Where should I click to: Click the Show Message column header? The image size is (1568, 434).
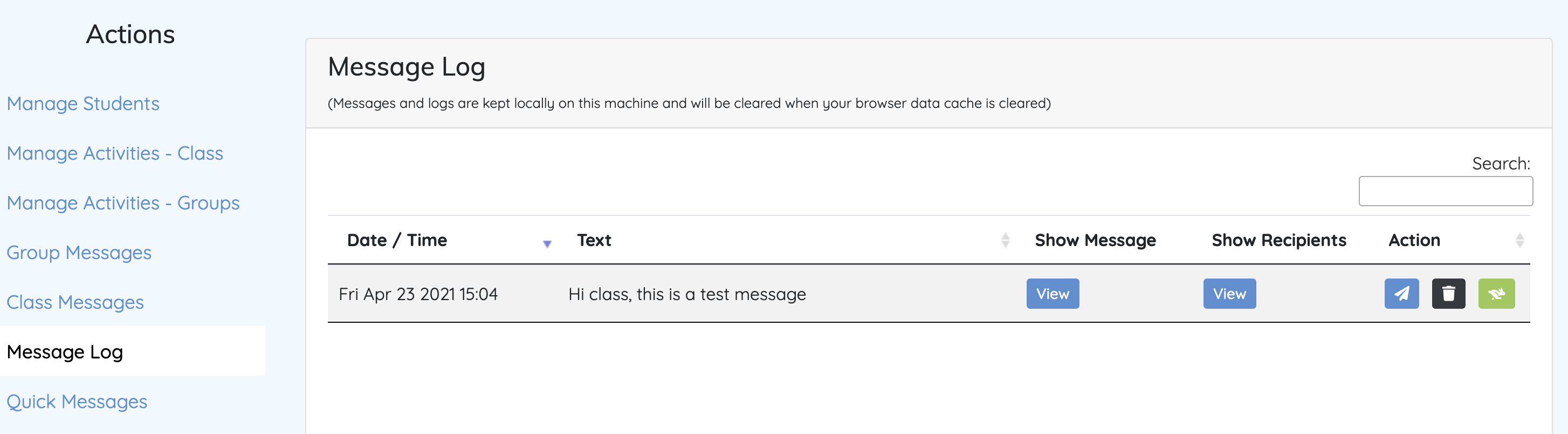1095,240
